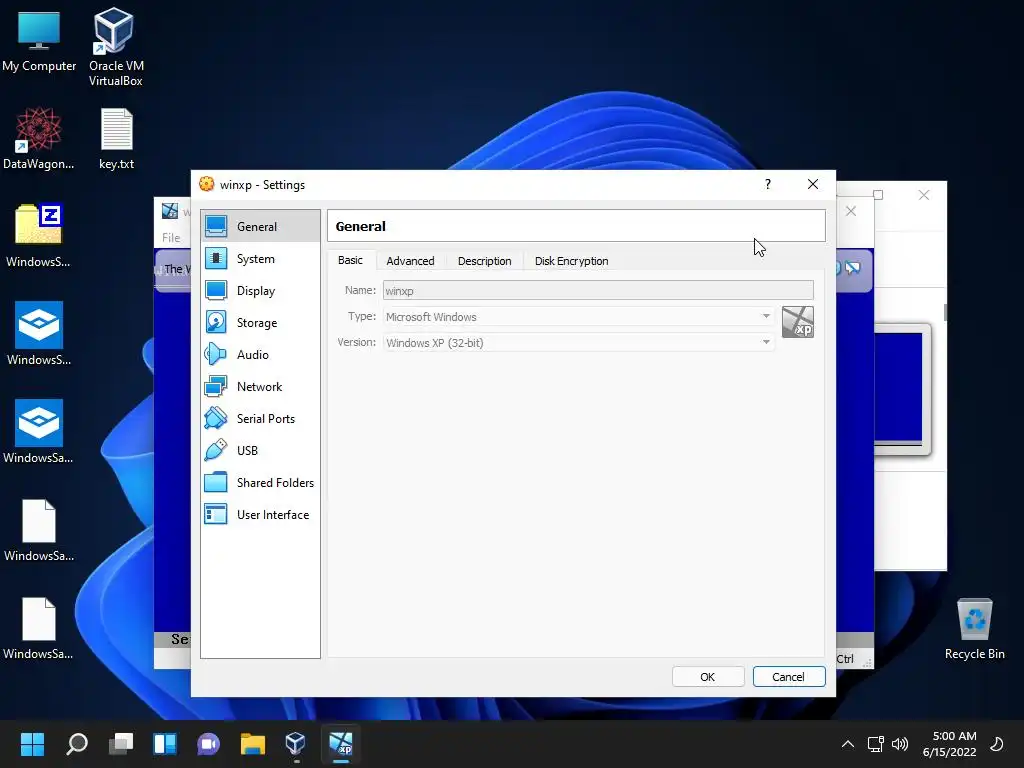1024x768 pixels.
Task: Open the Windows Start menu
Action: click(32, 744)
